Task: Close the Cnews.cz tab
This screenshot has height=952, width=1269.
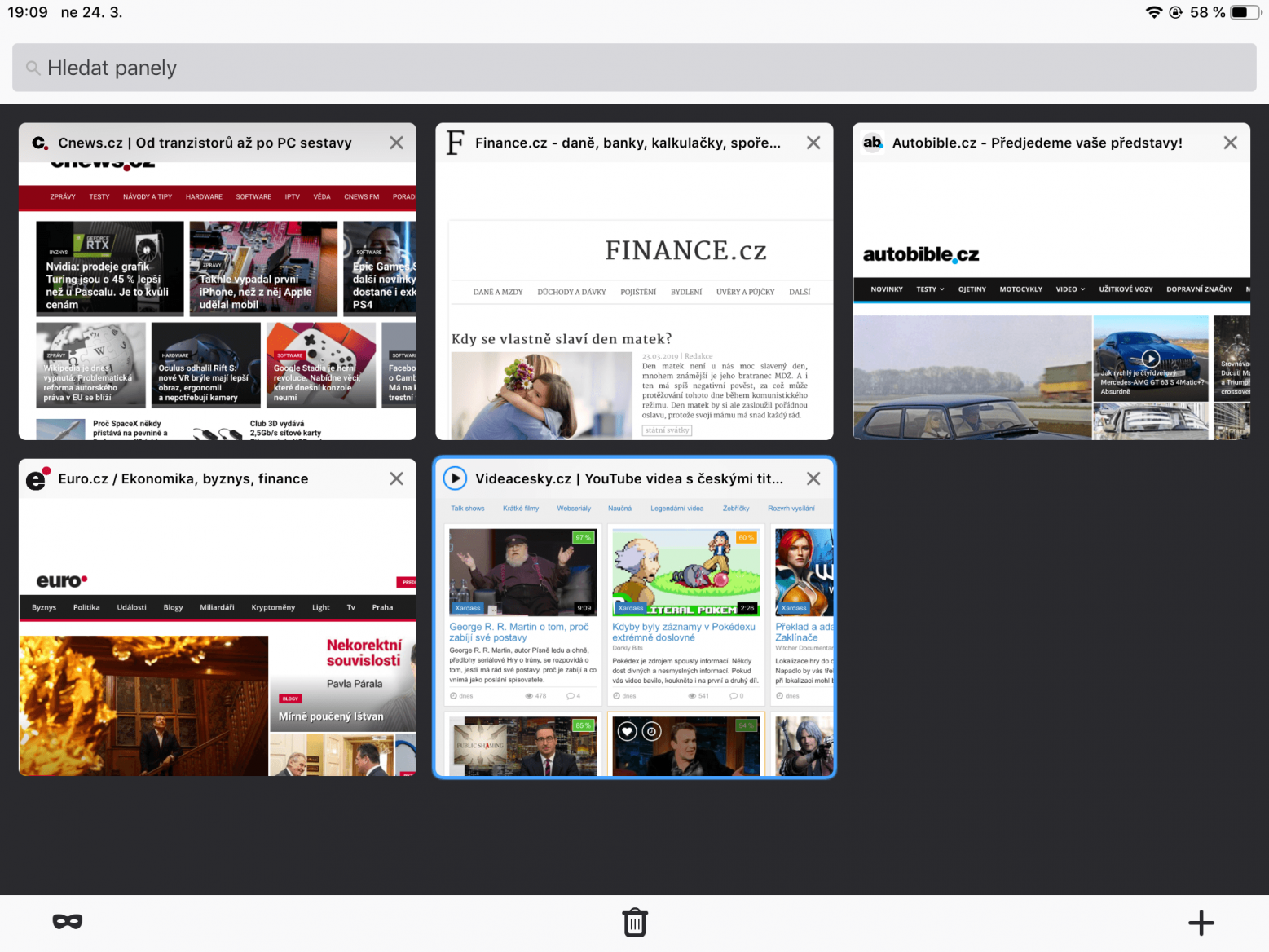Action: coord(397,143)
